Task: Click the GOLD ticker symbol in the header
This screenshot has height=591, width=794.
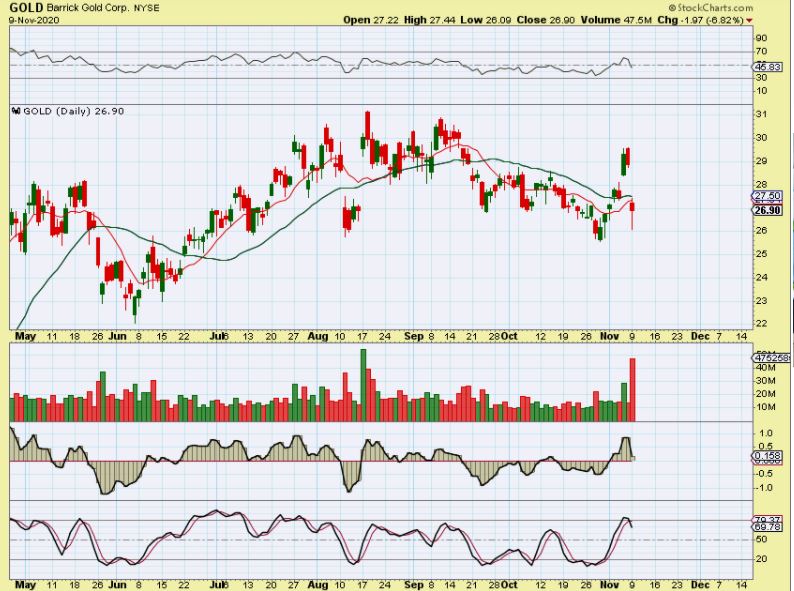Action: pyautogui.click(x=26, y=8)
